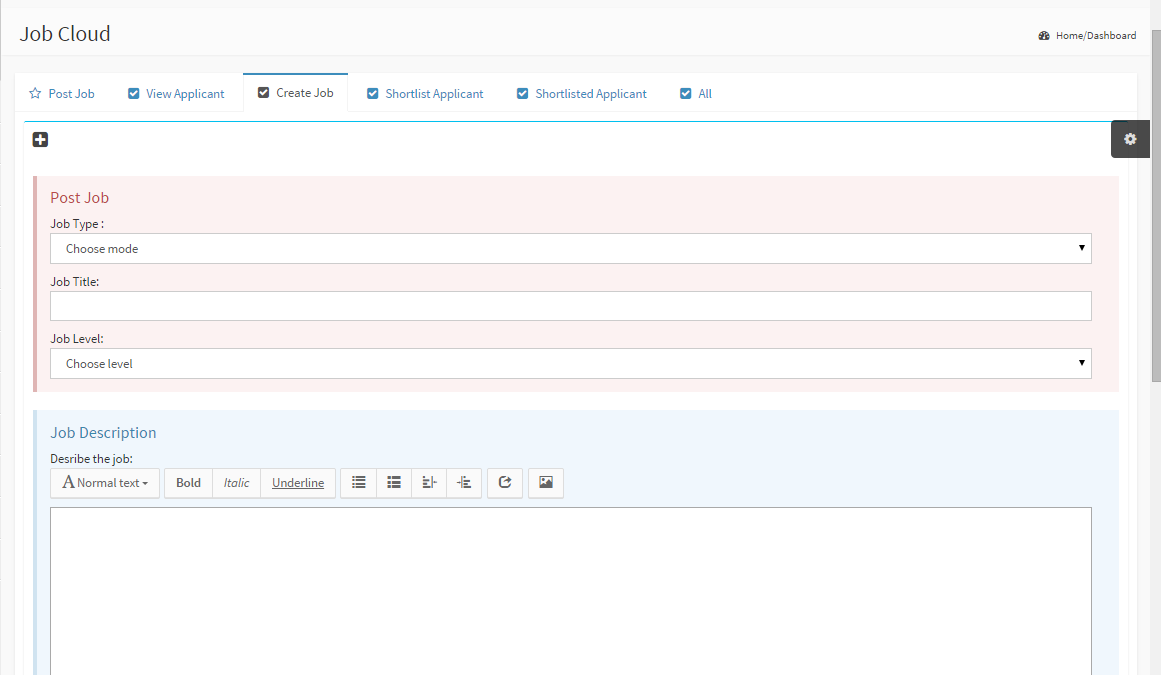Switch to the Post Job tab
The width and height of the screenshot is (1161, 675).
coord(62,94)
